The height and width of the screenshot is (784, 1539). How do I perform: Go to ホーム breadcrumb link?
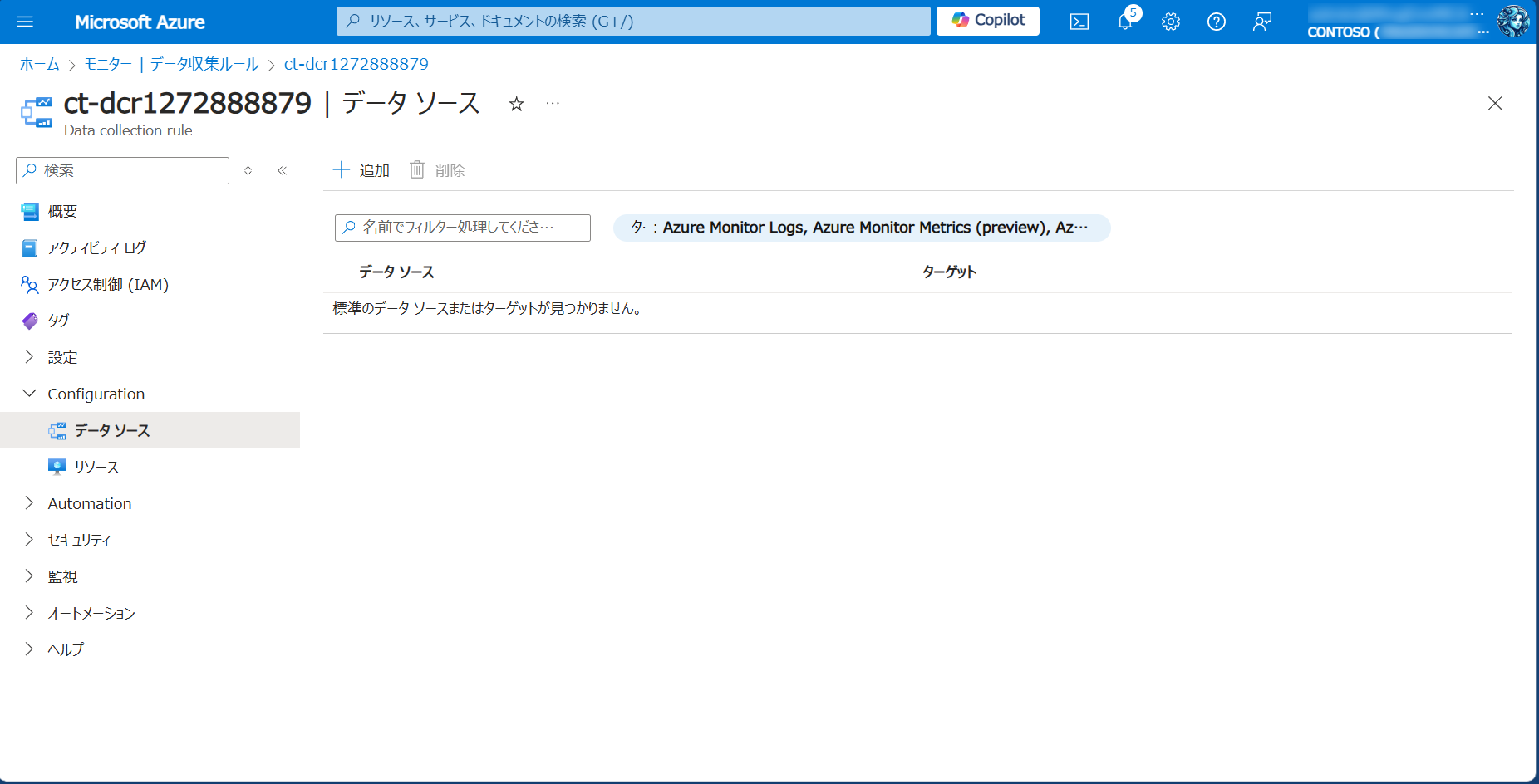click(39, 64)
